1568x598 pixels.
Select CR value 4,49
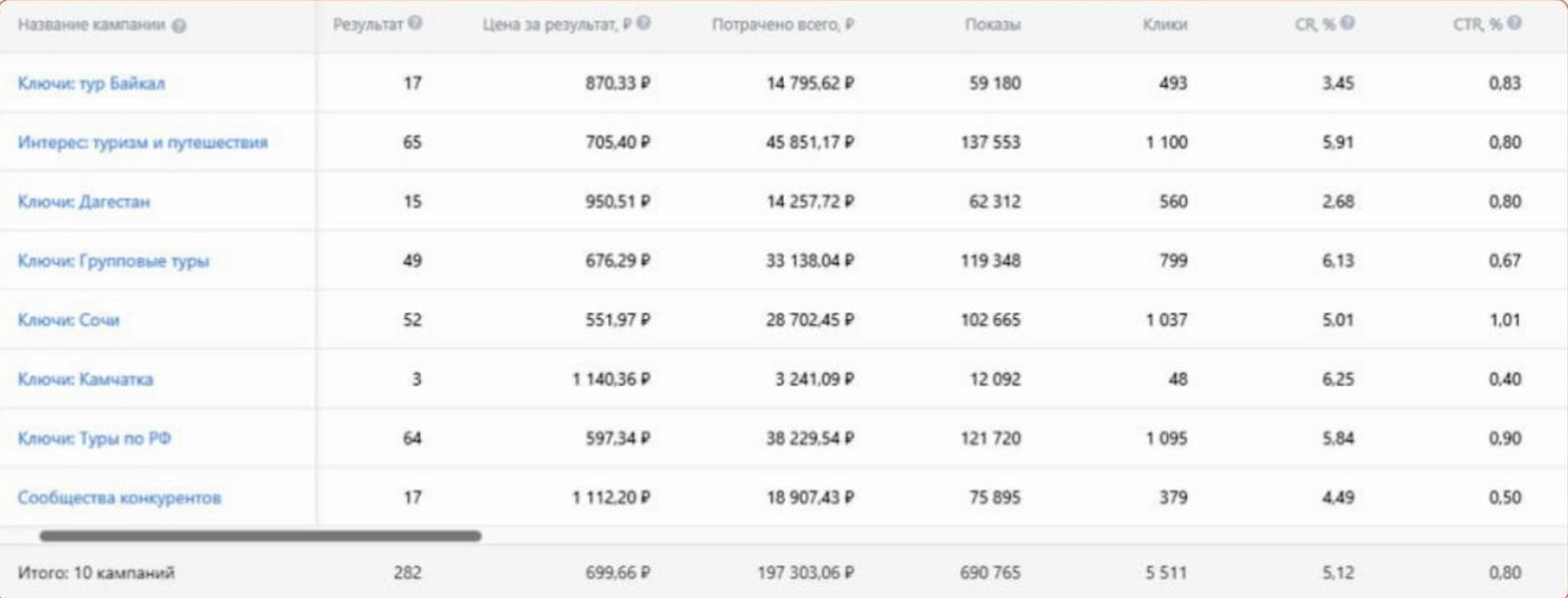pos(1338,498)
